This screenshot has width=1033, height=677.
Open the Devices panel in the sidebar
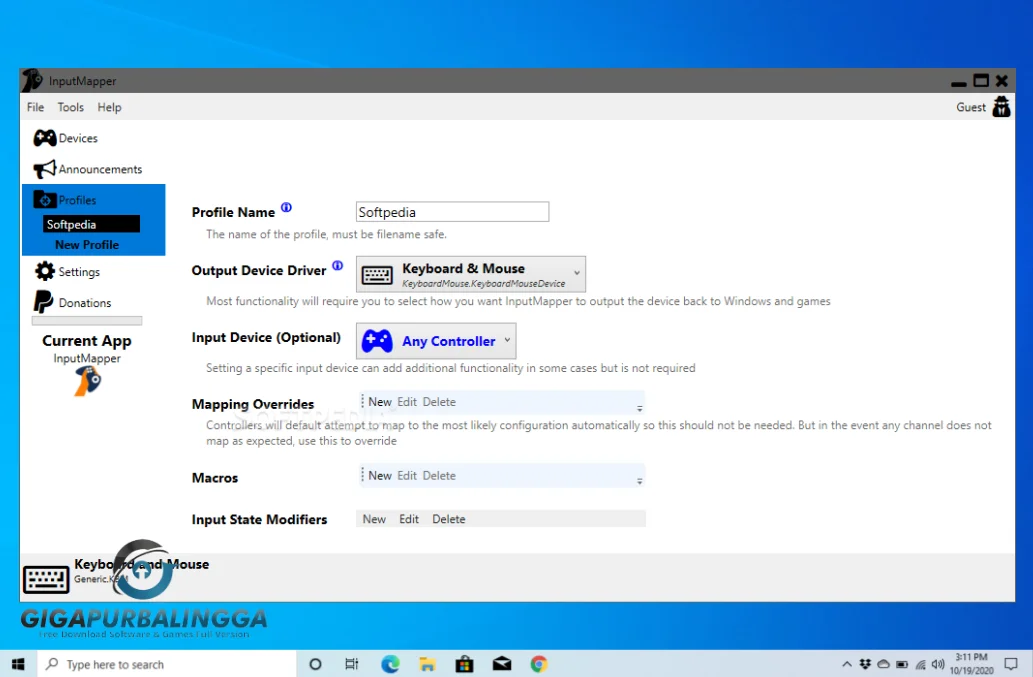72,138
